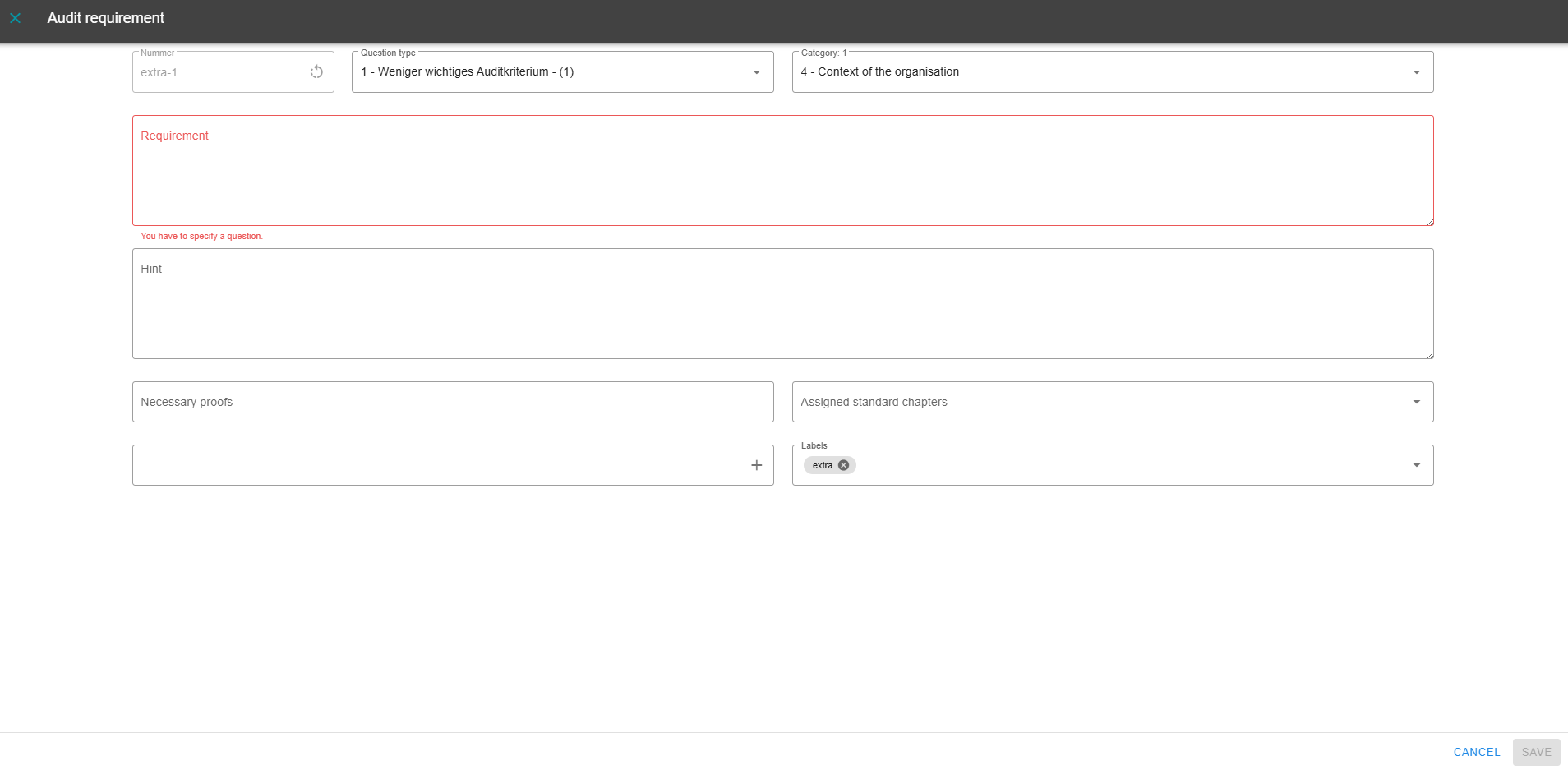The width and height of the screenshot is (1568, 770).
Task: Remove the "extra" label chip
Action: coord(843,465)
